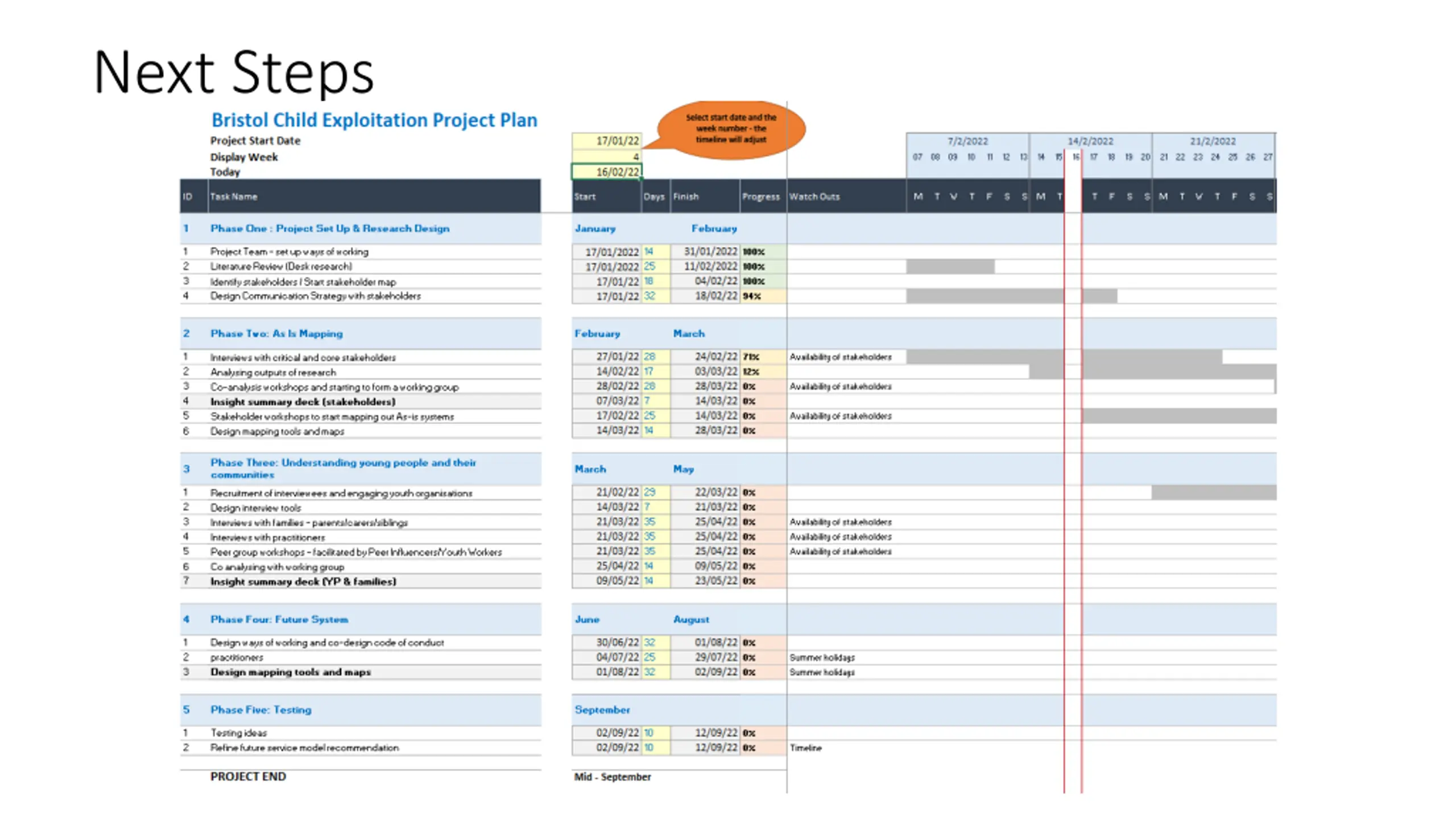Click the 'PROJECT END' label

click(248, 776)
